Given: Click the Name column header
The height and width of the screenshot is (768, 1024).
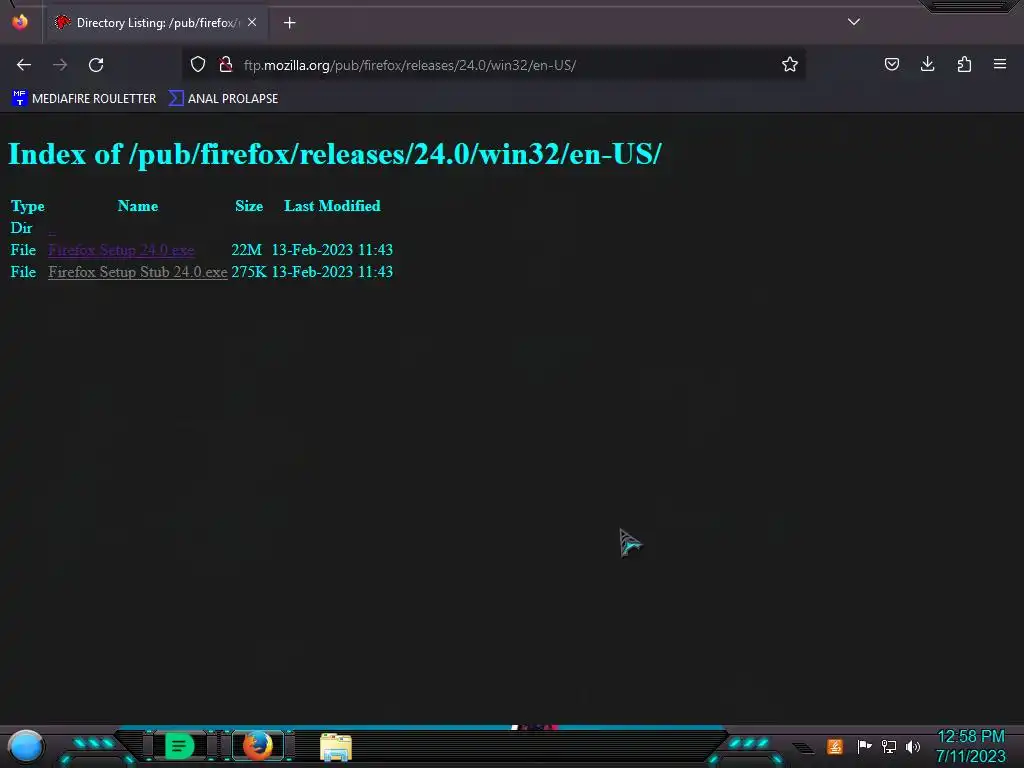Looking at the screenshot, I should pos(138,206).
